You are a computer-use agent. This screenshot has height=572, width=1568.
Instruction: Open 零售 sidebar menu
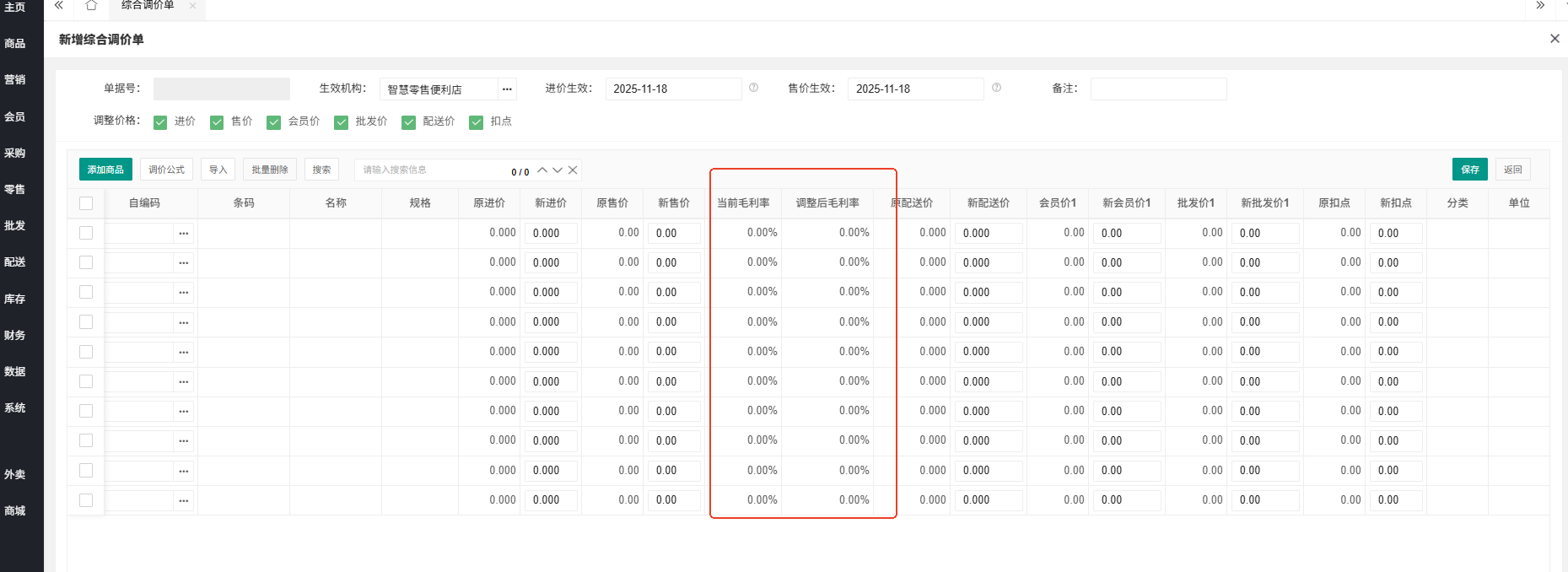(x=14, y=190)
